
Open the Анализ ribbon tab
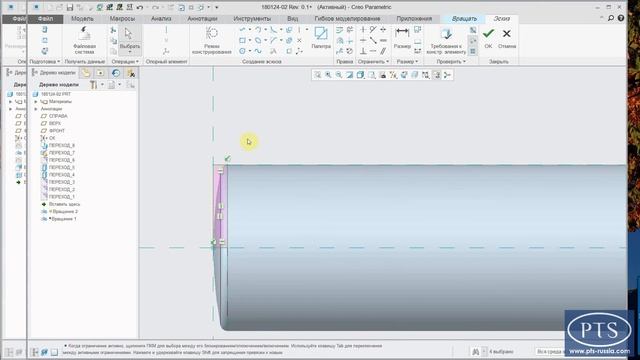pos(161,19)
